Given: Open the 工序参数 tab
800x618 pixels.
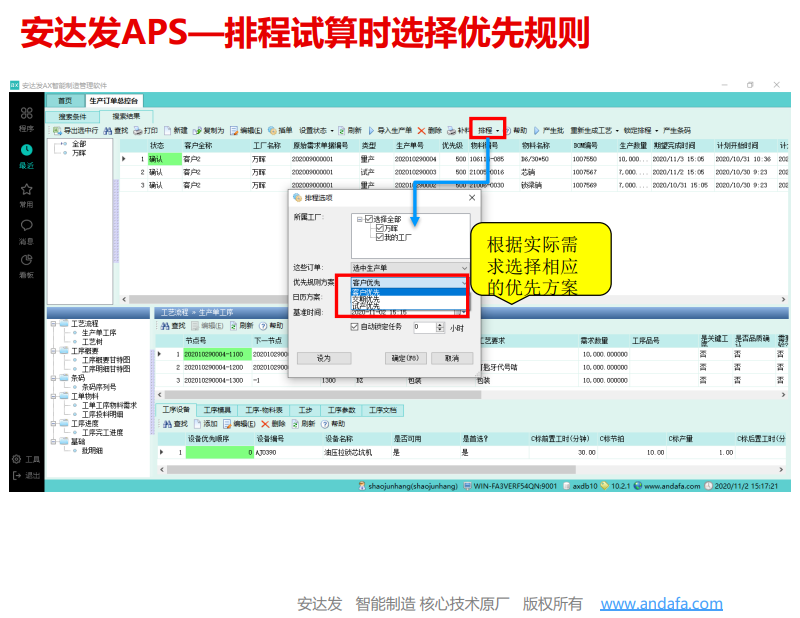Looking at the screenshot, I should tap(341, 410).
